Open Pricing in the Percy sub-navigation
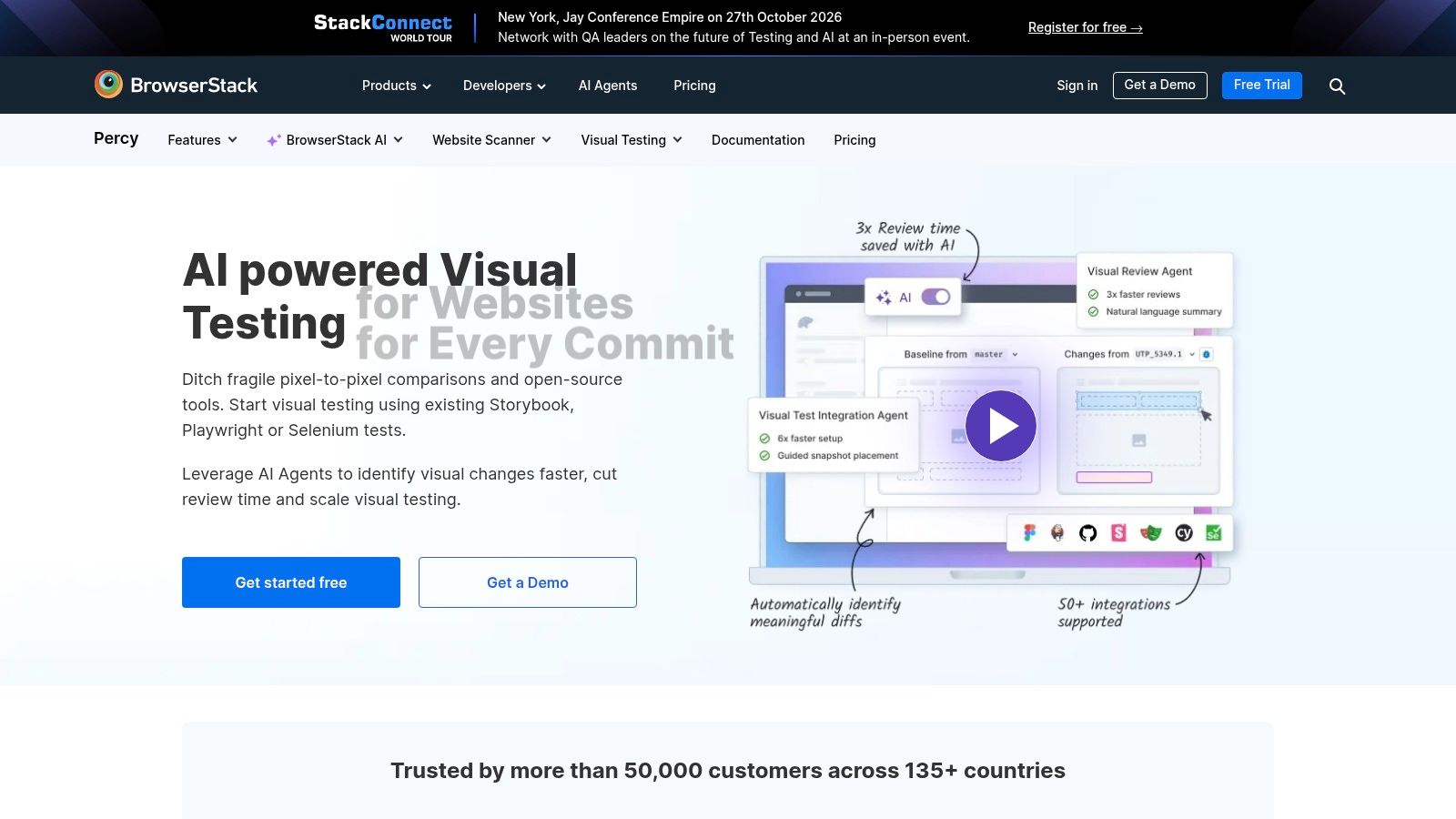This screenshot has width=1456, height=819. click(854, 140)
